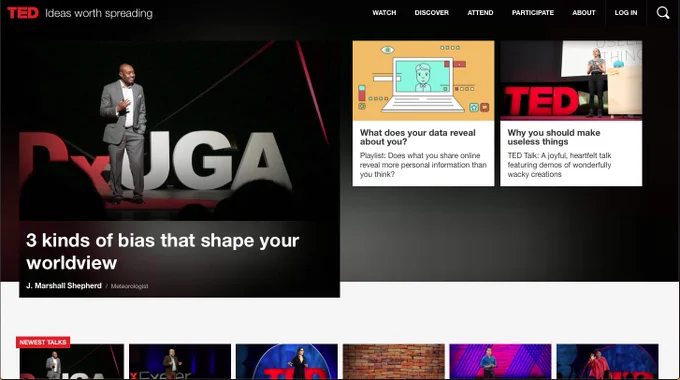
Task: Open 'Why you should make useless things'
Action: point(554,137)
